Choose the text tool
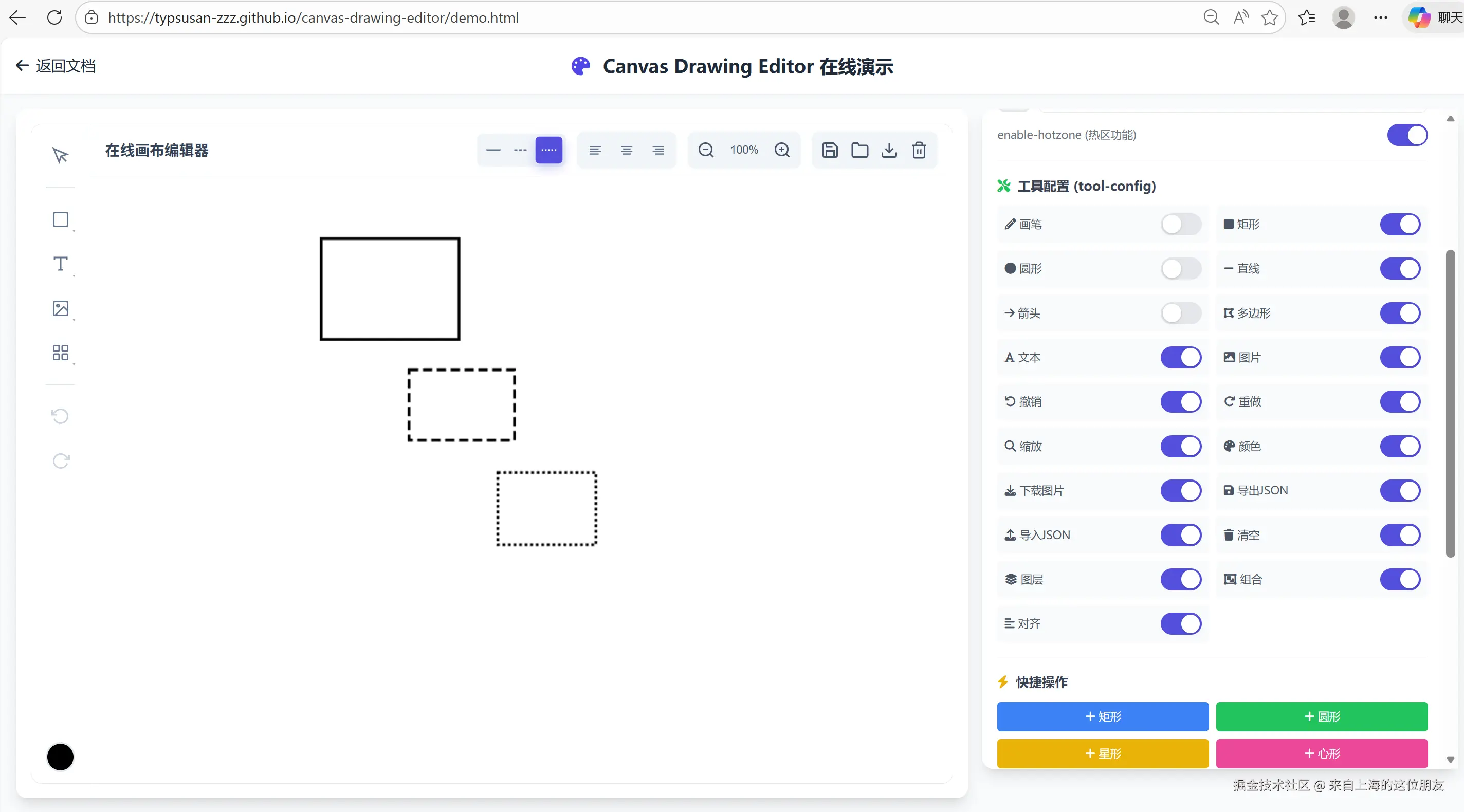This screenshot has height=812, width=1464. click(x=60, y=264)
